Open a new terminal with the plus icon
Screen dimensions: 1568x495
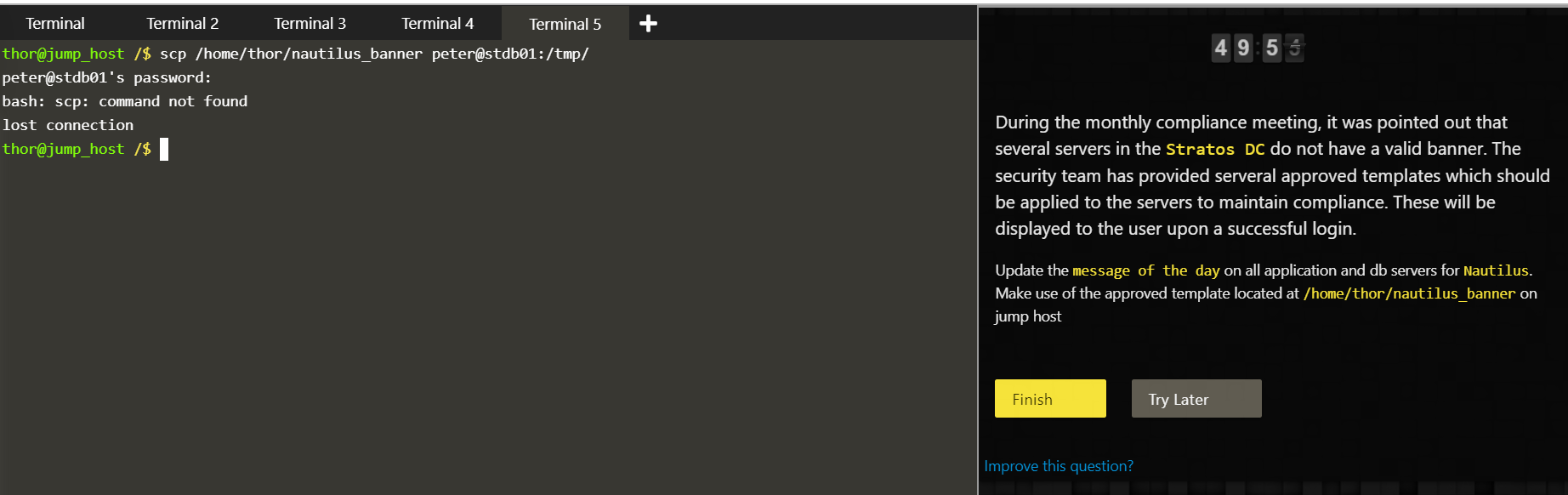[x=648, y=24]
